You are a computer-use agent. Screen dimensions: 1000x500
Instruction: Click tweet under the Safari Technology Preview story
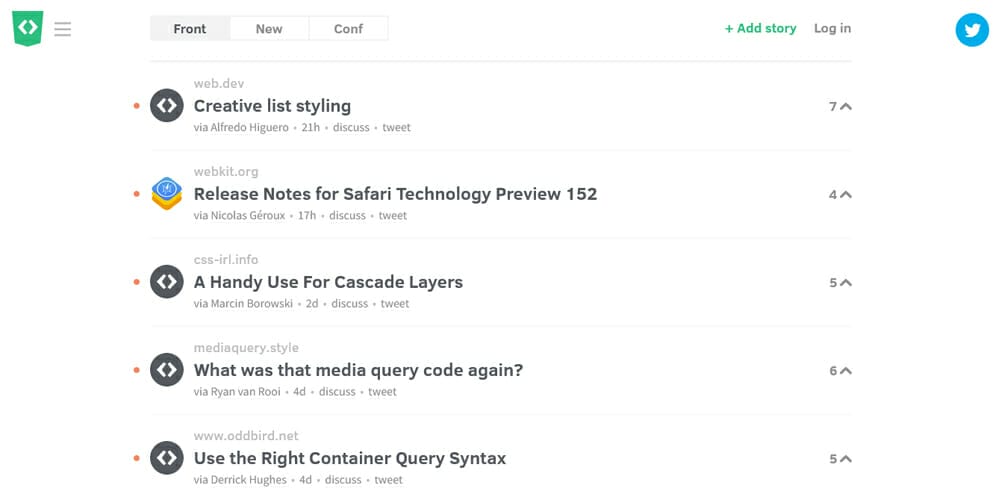tap(393, 216)
